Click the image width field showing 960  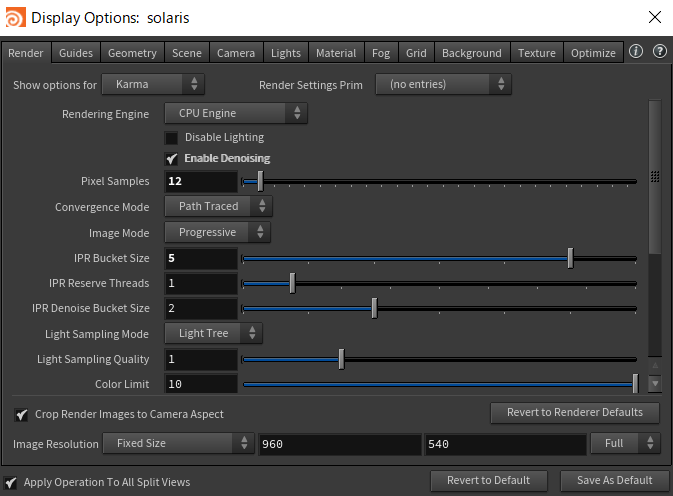[340, 444]
